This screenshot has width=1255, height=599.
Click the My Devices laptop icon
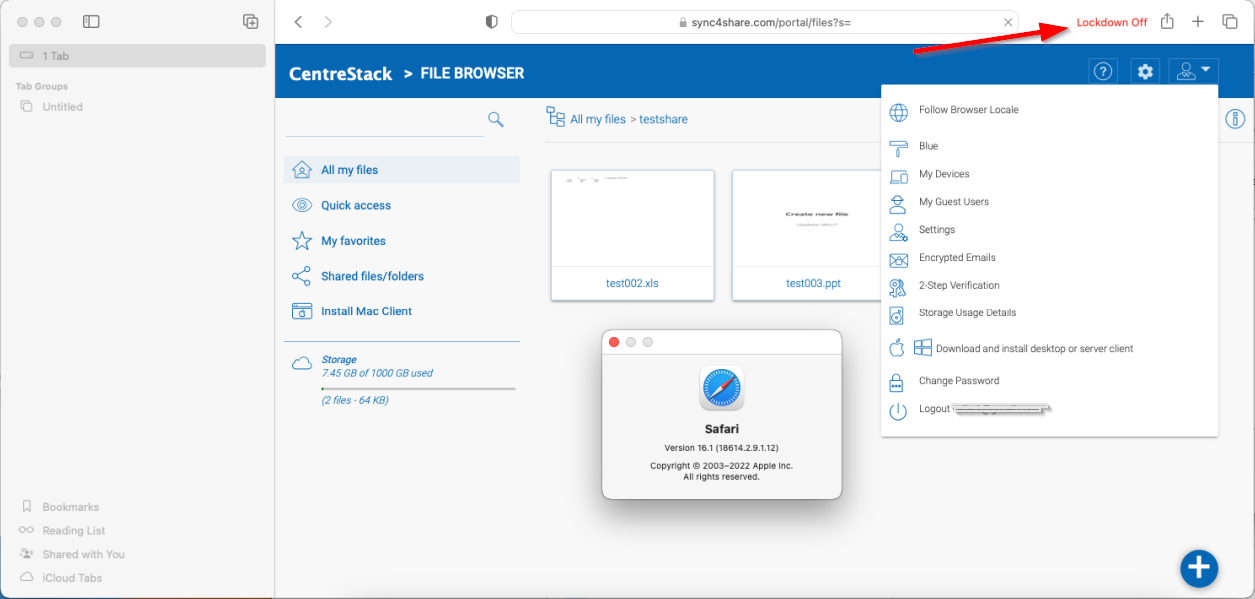[x=898, y=176]
